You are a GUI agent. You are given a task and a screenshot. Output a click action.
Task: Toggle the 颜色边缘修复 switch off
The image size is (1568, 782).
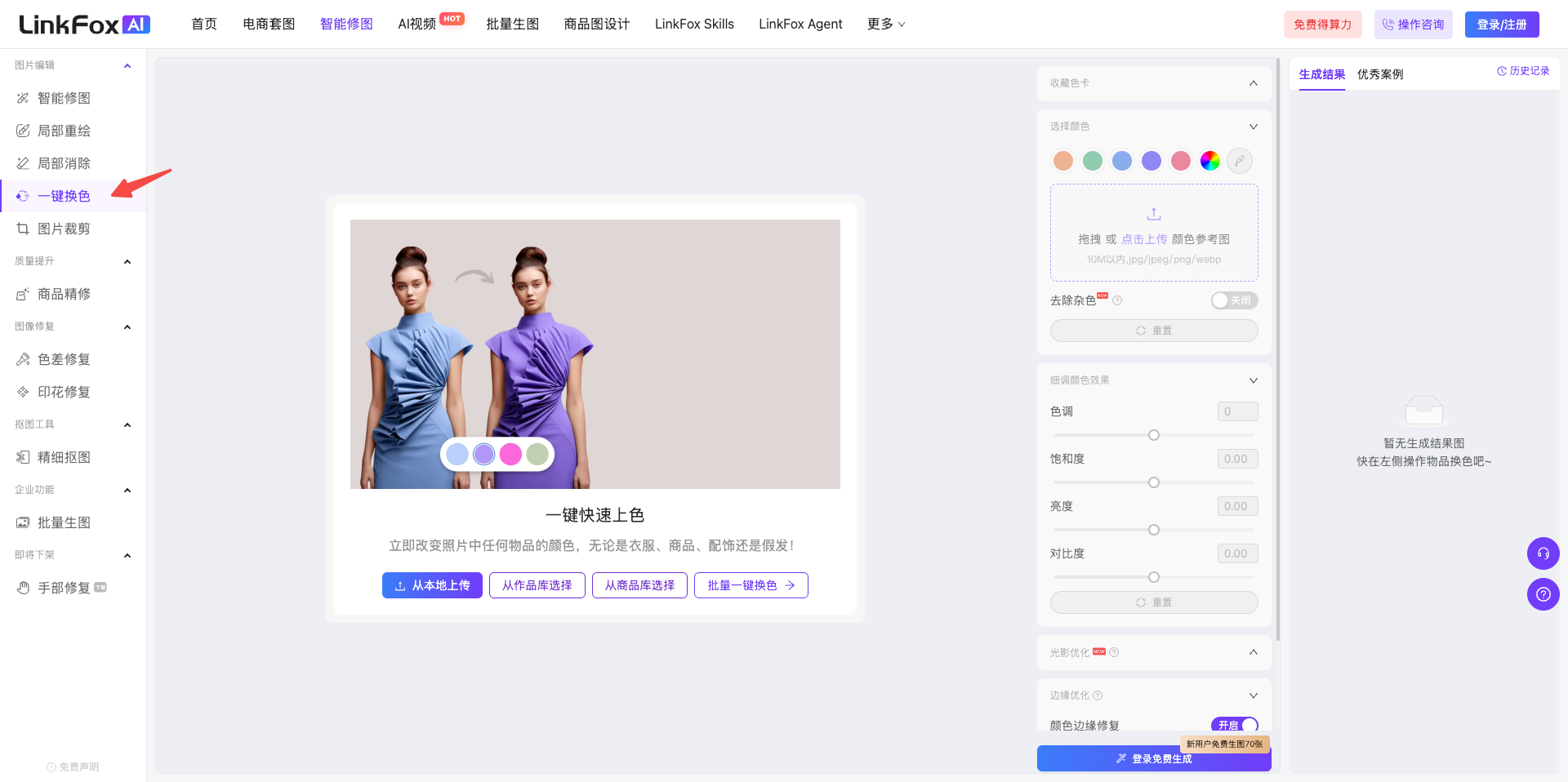pyautogui.click(x=1234, y=725)
